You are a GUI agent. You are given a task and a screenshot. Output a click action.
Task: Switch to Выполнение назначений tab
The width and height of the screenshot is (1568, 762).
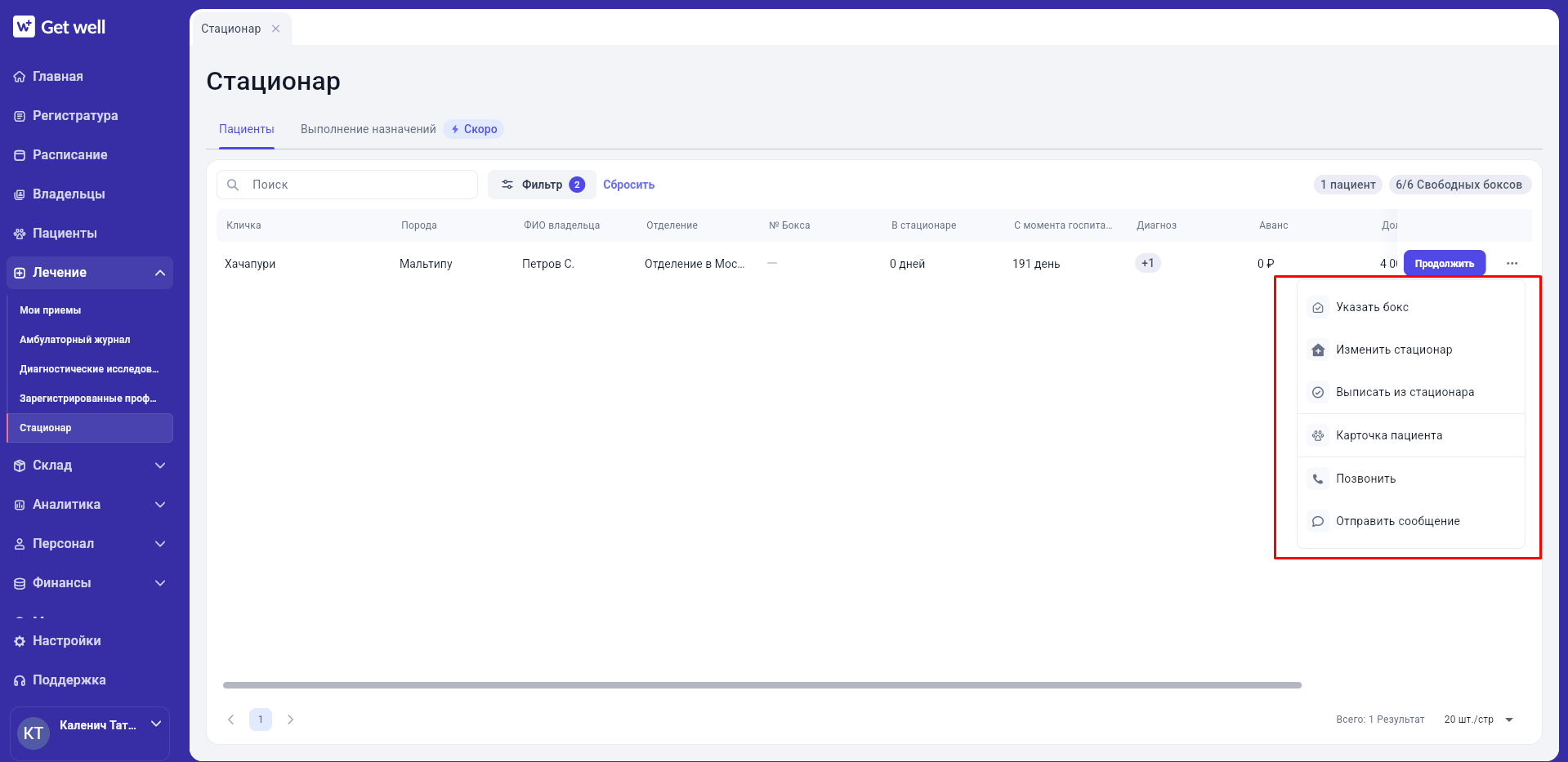(369, 129)
